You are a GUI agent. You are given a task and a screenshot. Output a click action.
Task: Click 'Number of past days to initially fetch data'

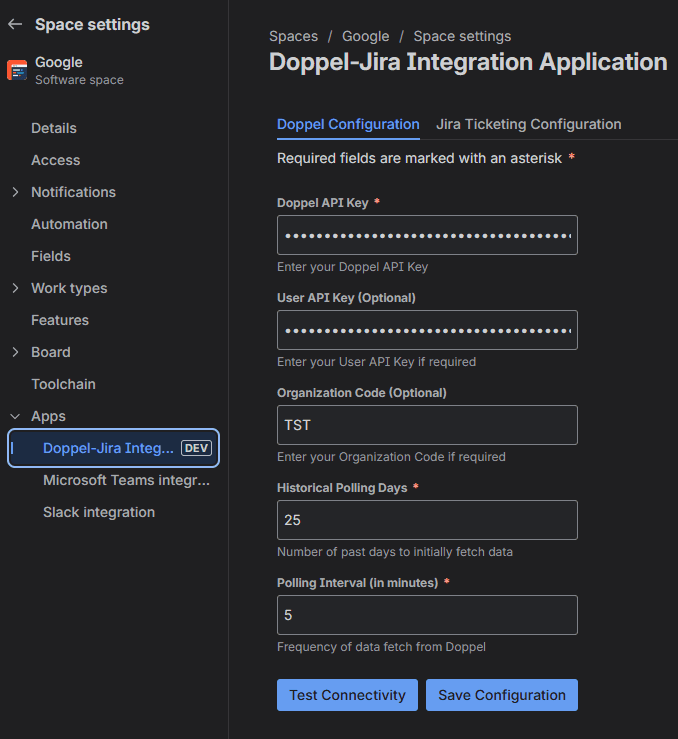point(395,552)
